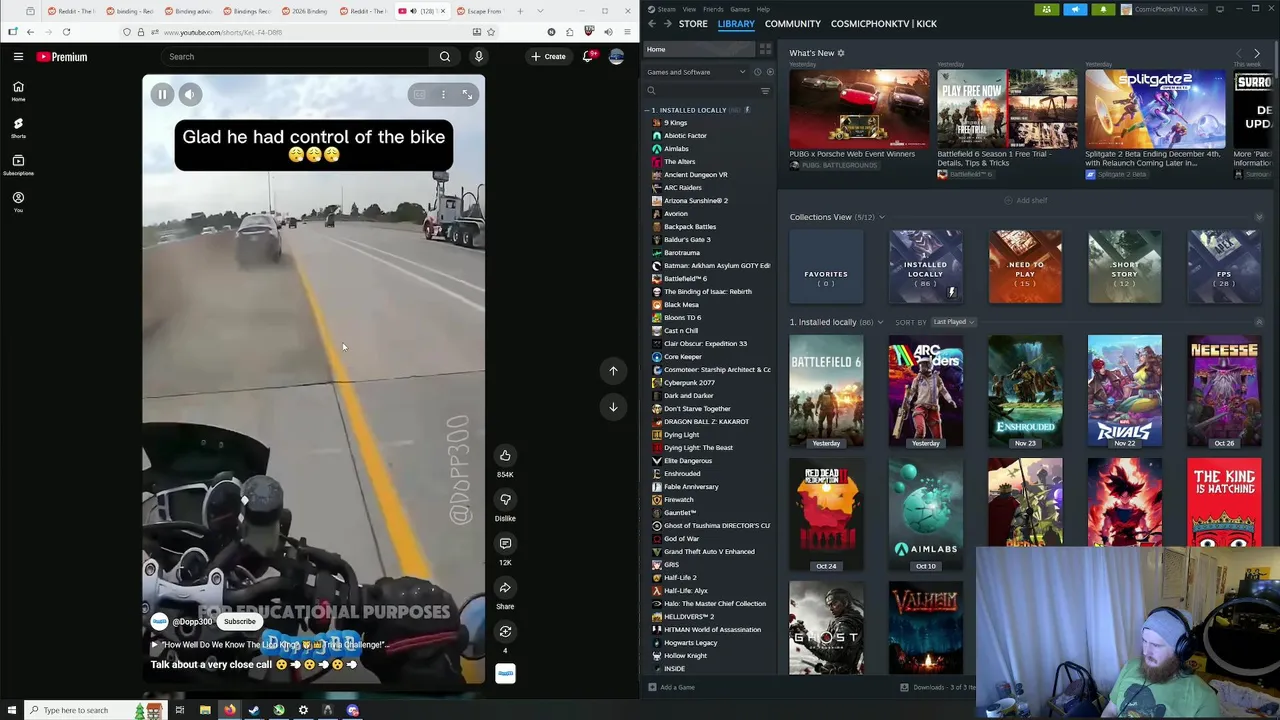The image size is (1280, 720).
Task: Open the What's New settings gear
Action: pos(841,53)
